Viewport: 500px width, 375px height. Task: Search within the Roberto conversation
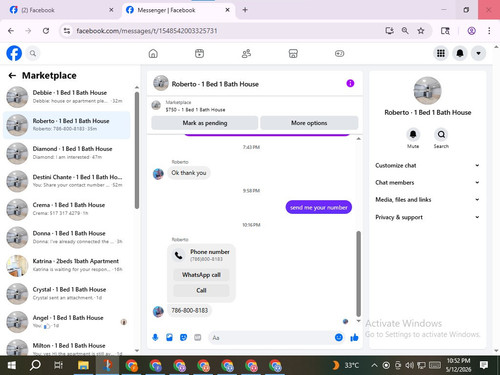coord(441,135)
